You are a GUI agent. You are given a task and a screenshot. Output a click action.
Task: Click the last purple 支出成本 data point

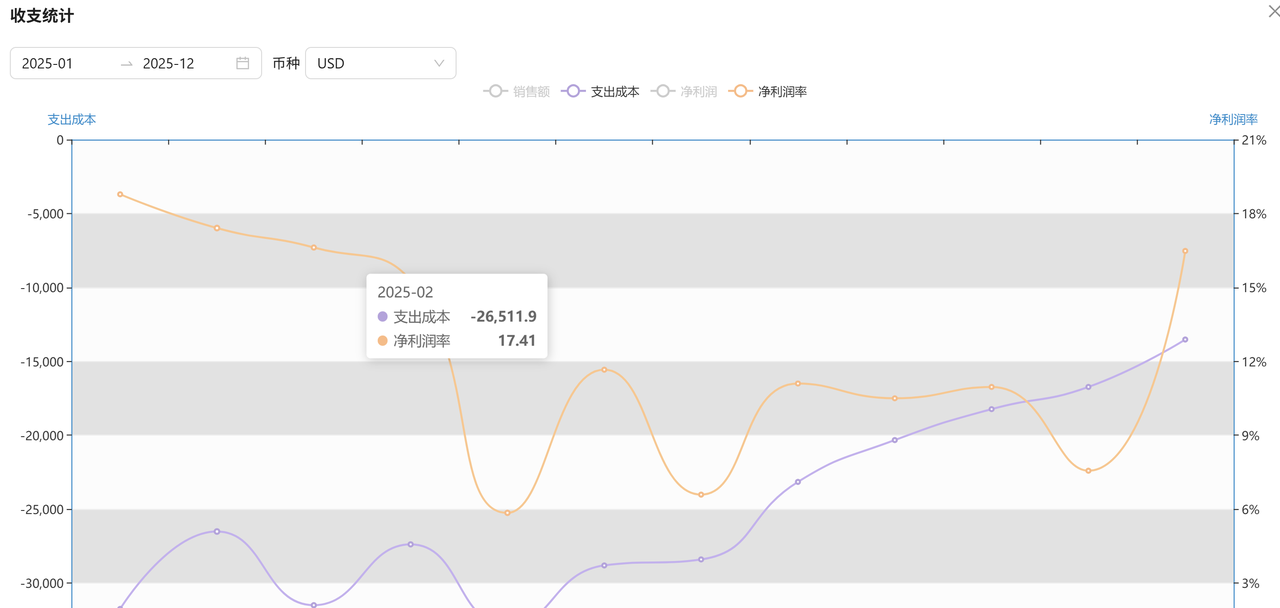(x=1185, y=340)
